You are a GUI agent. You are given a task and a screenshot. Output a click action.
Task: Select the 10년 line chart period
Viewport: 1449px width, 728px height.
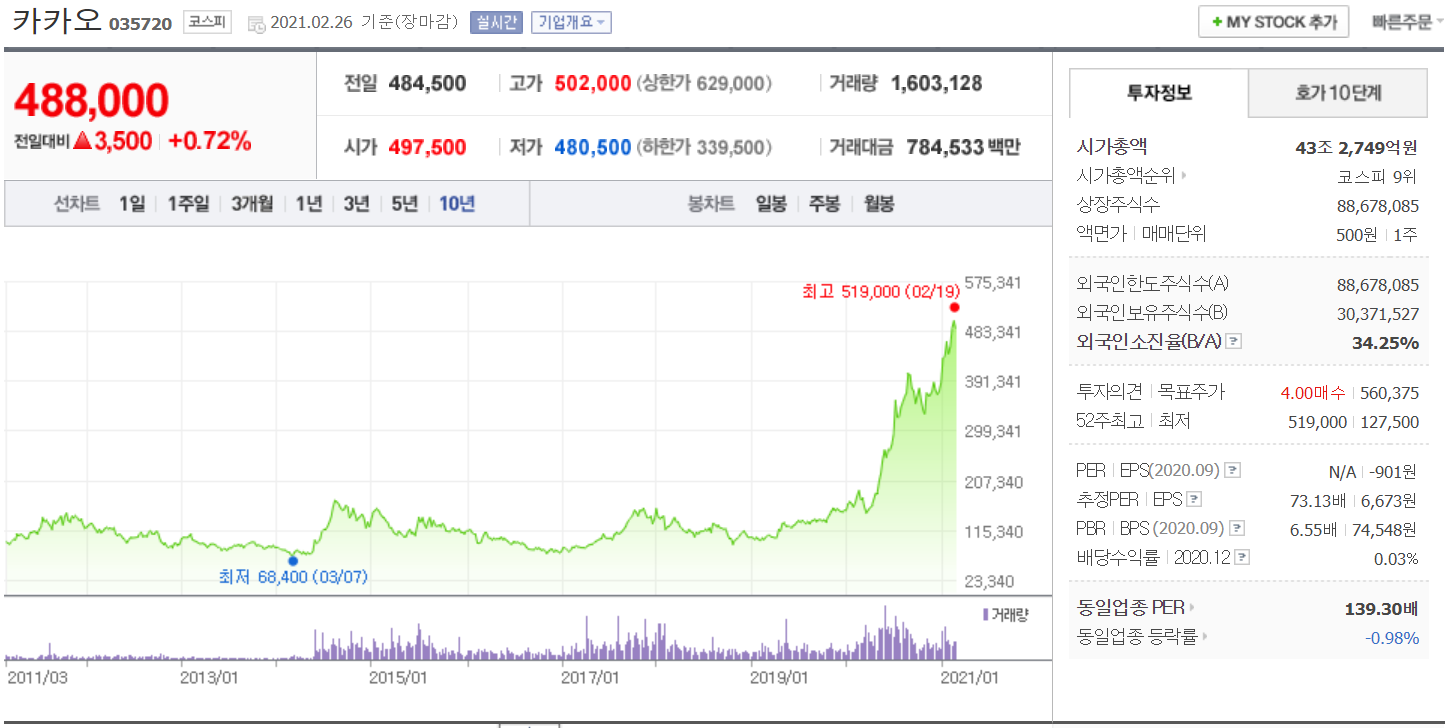tap(457, 204)
